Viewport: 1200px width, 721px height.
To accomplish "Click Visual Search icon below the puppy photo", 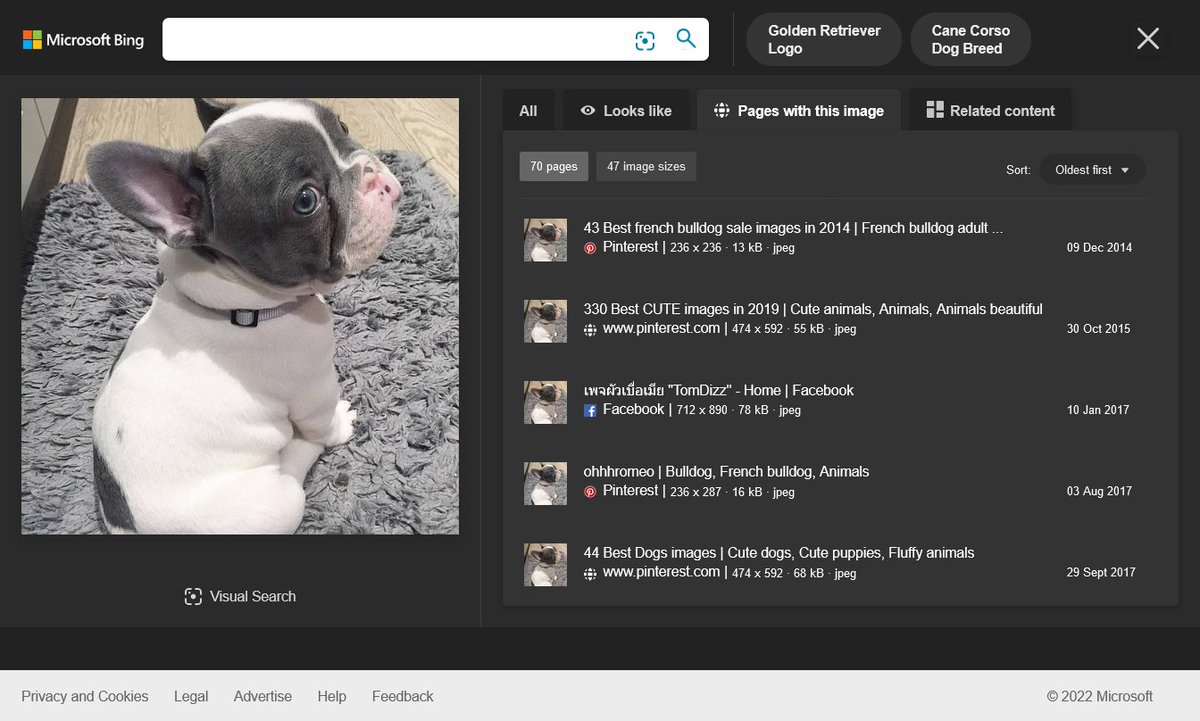I will coord(193,597).
